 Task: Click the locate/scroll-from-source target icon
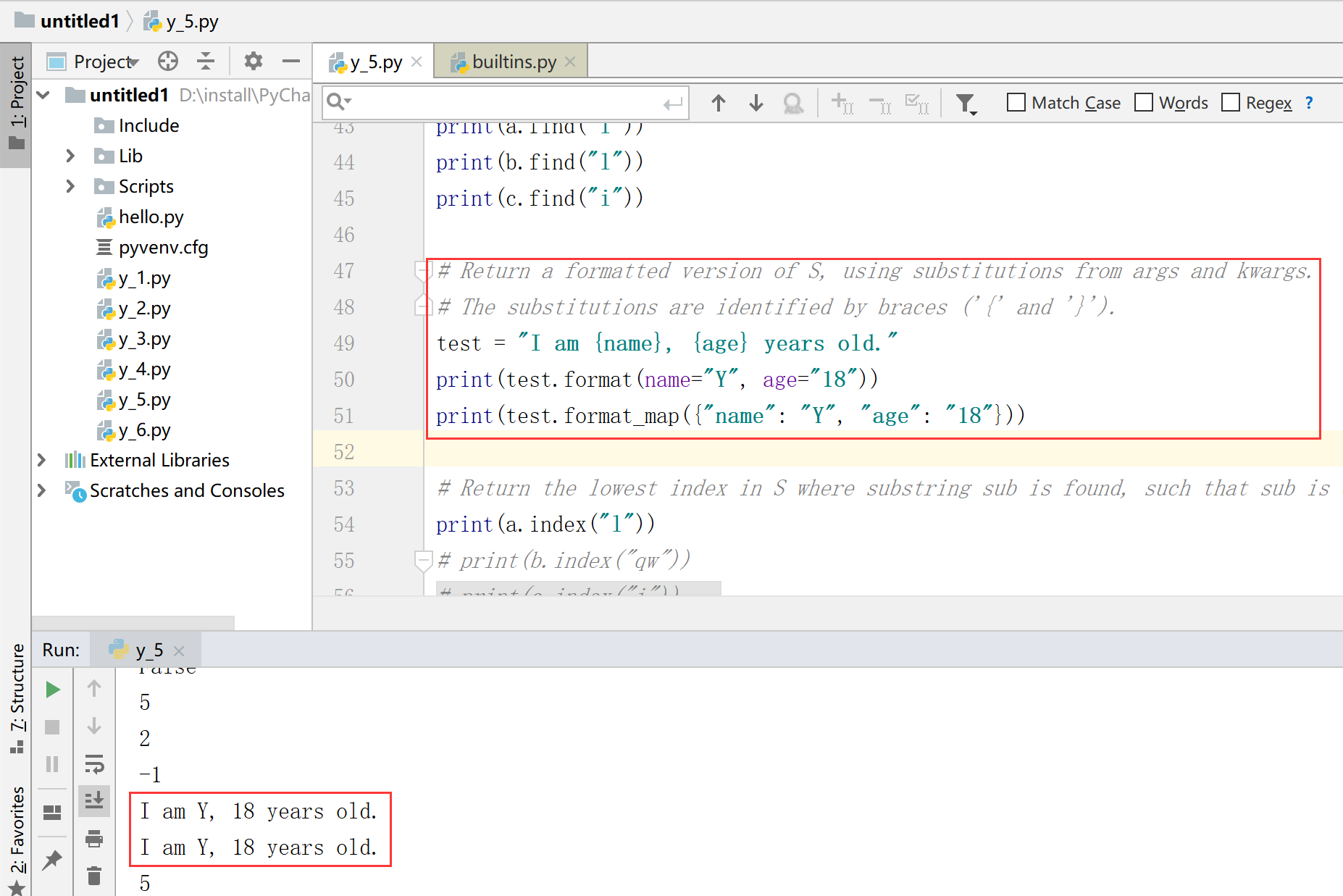pos(168,62)
